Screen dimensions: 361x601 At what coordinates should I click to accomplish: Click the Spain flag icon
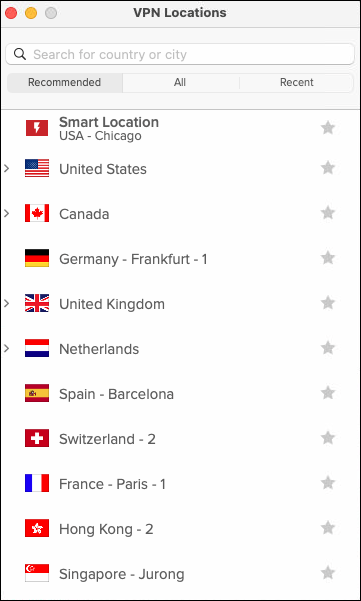[37, 393]
